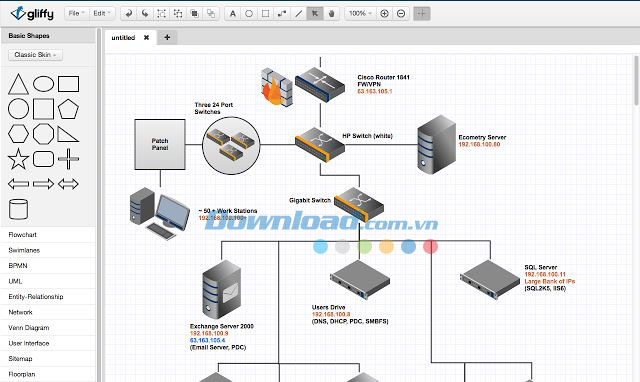Pick the ellipse shape in library

[43, 84]
